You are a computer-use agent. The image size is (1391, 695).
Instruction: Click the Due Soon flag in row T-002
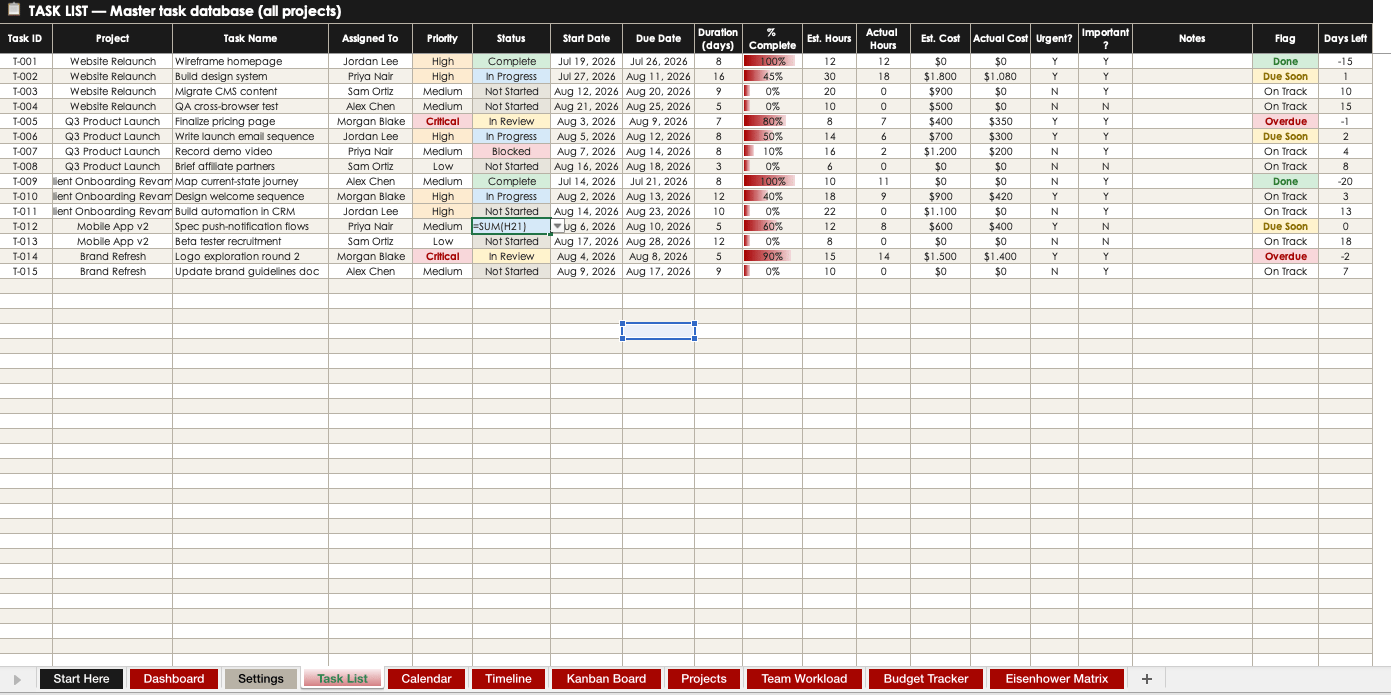click(x=1285, y=77)
